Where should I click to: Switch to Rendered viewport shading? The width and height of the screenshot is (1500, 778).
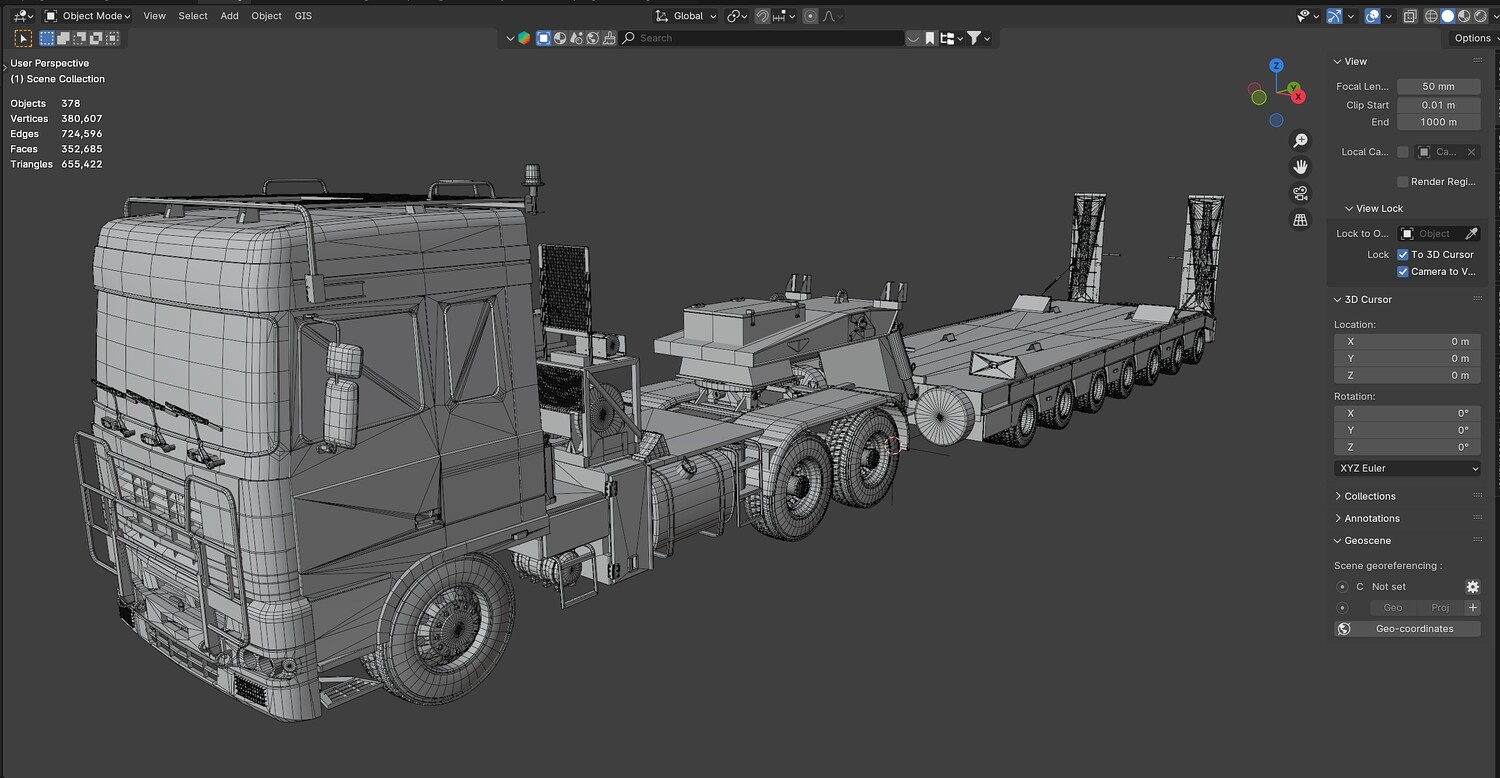tap(1479, 16)
